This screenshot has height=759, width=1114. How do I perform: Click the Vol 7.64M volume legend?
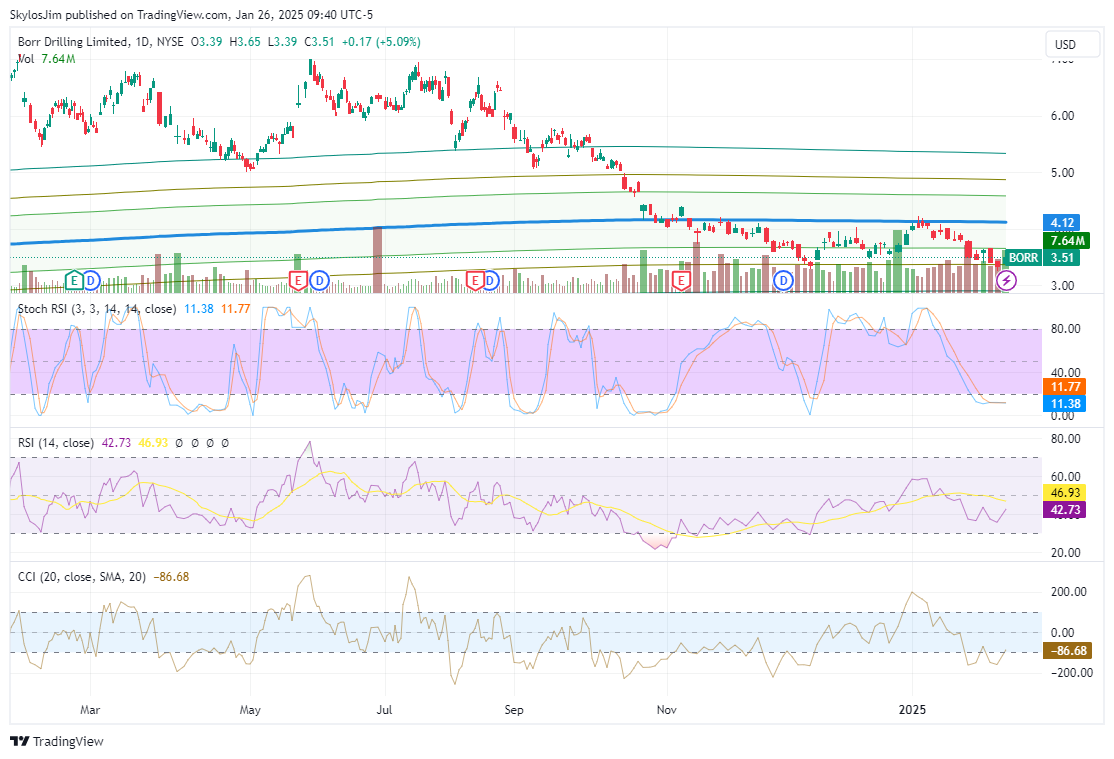coord(46,59)
